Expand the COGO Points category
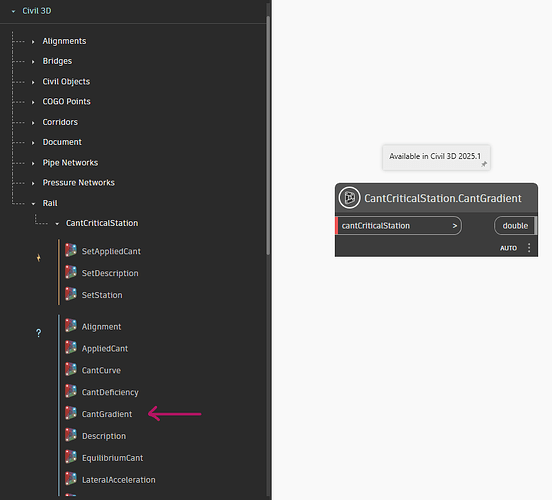This screenshot has height=500, width=552. coord(33,102)
